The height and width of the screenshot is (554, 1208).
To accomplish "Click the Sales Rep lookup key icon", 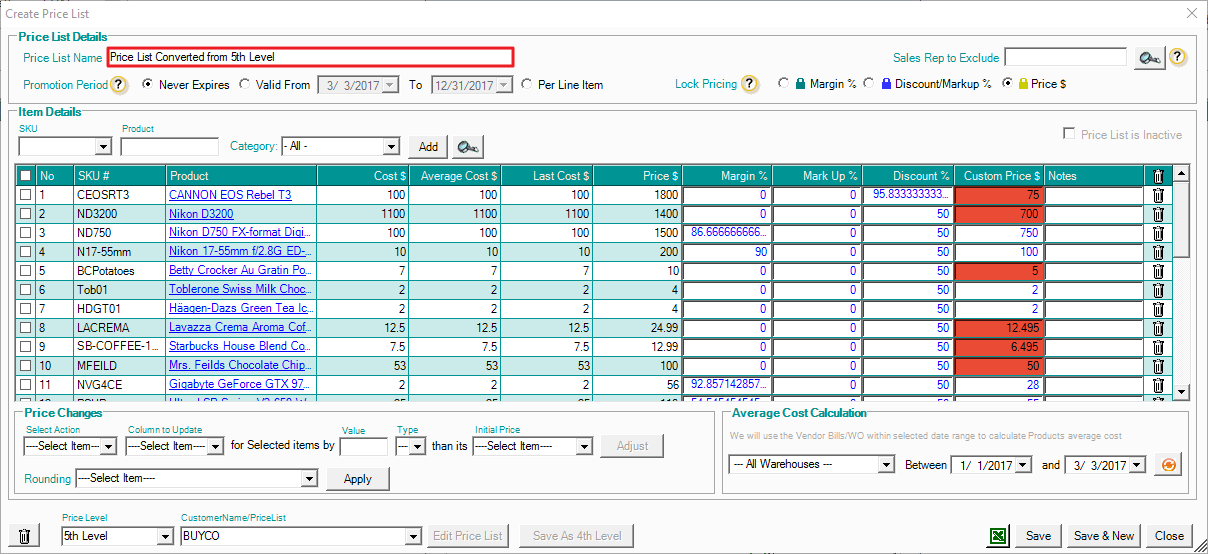I will pyautogui.click(x=1149, y=58).
